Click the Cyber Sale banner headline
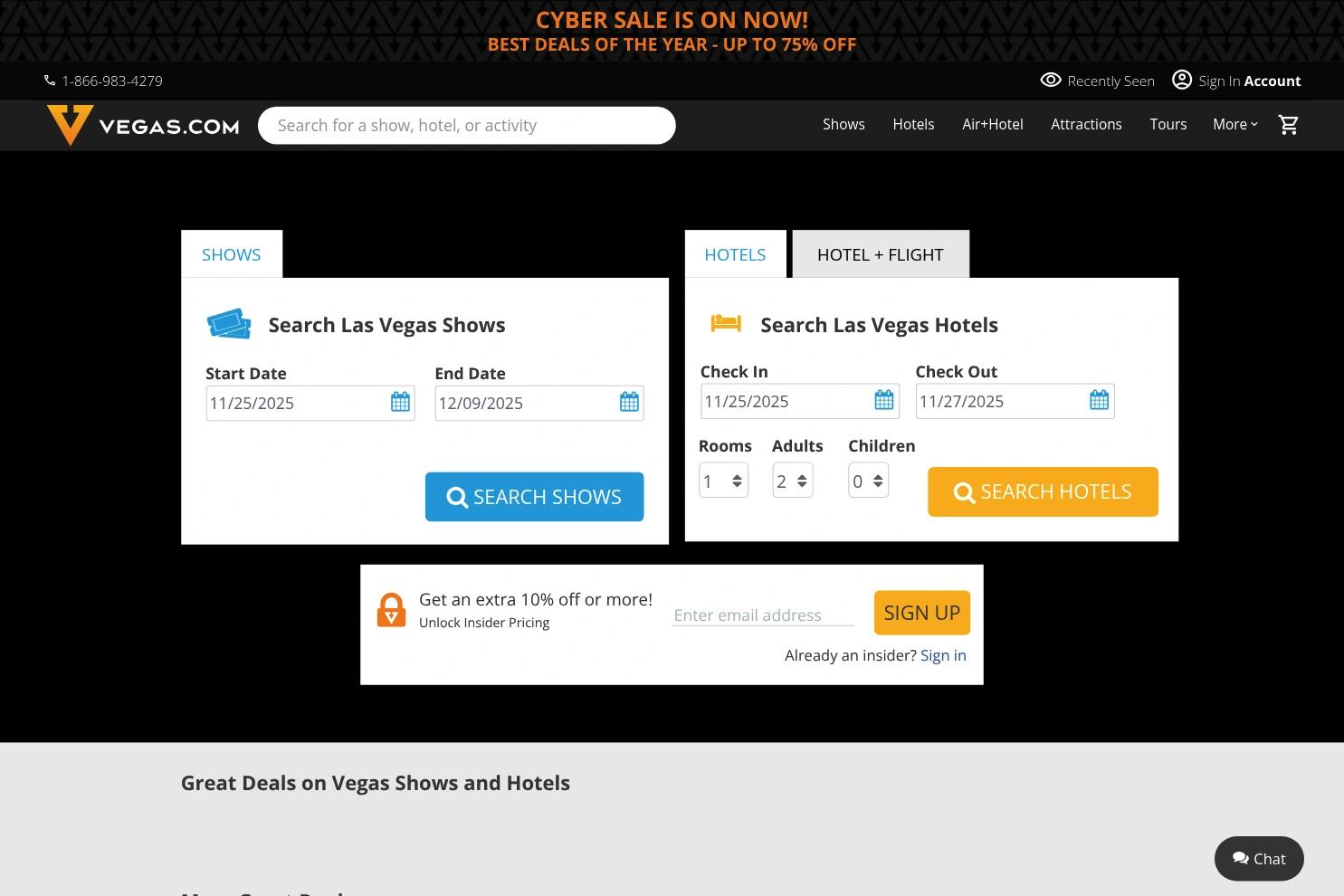This screenshot has height=896, width=1344. 672,20
